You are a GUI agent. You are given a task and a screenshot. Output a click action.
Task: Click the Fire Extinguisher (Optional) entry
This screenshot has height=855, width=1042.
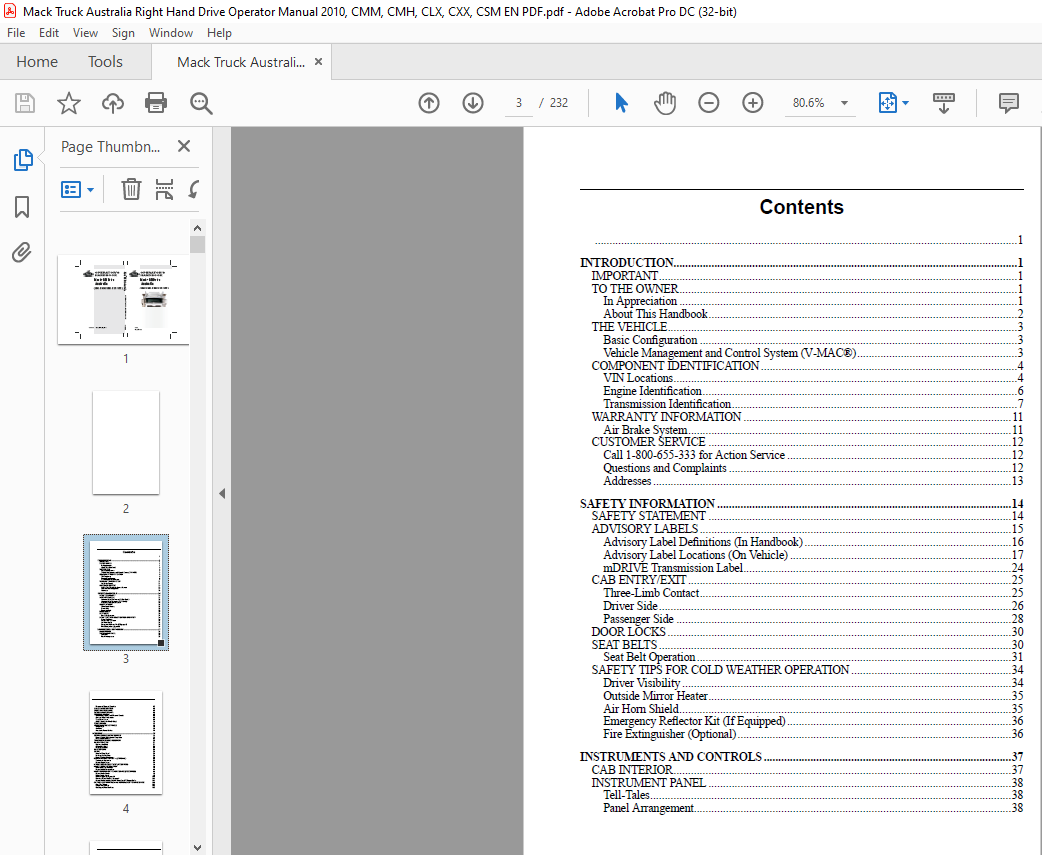[813, 734]
